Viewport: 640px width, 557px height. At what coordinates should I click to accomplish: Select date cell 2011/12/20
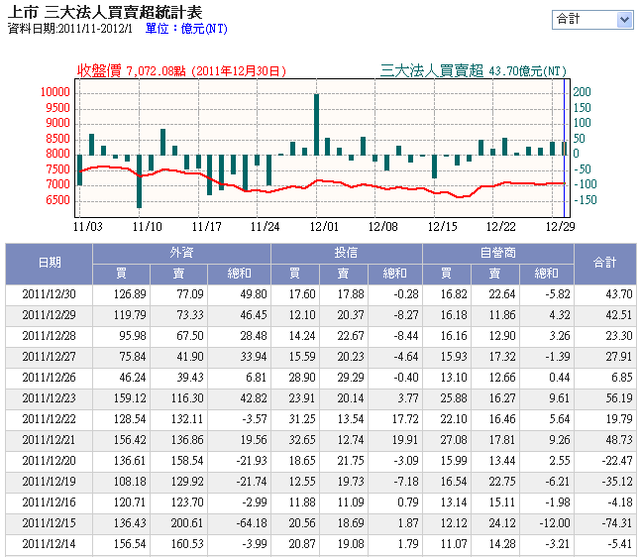(49, 461)
